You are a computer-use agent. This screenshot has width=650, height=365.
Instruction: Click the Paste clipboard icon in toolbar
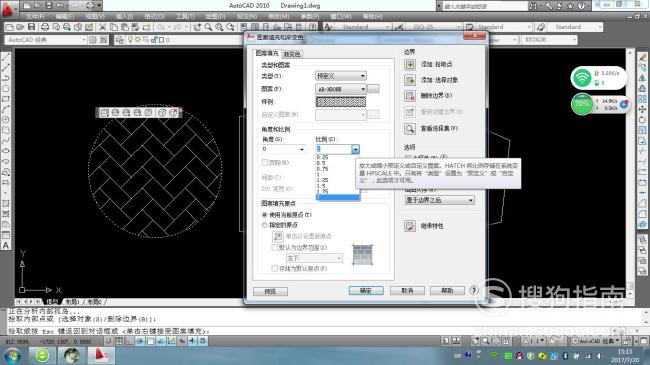[x=124, y=27]
